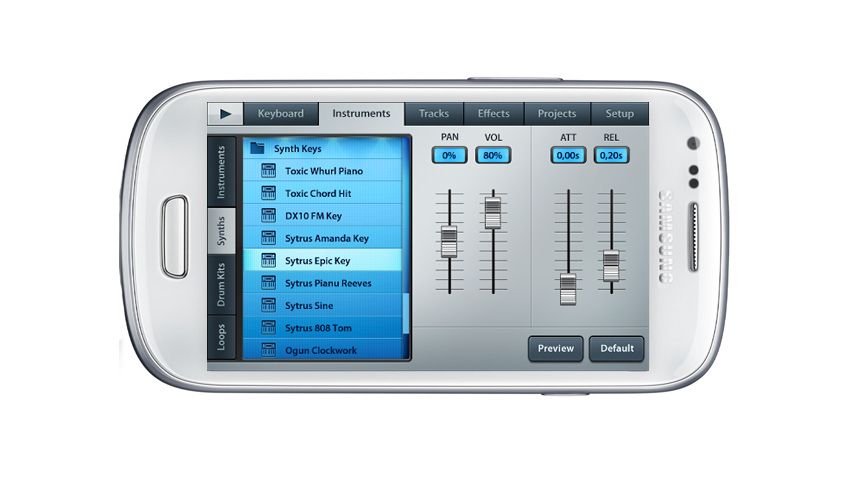Viewport: 850px width, 478px height.
Task: Switch to the Keyboard tab
Action: pyautogui.click(x=281, y=114)
